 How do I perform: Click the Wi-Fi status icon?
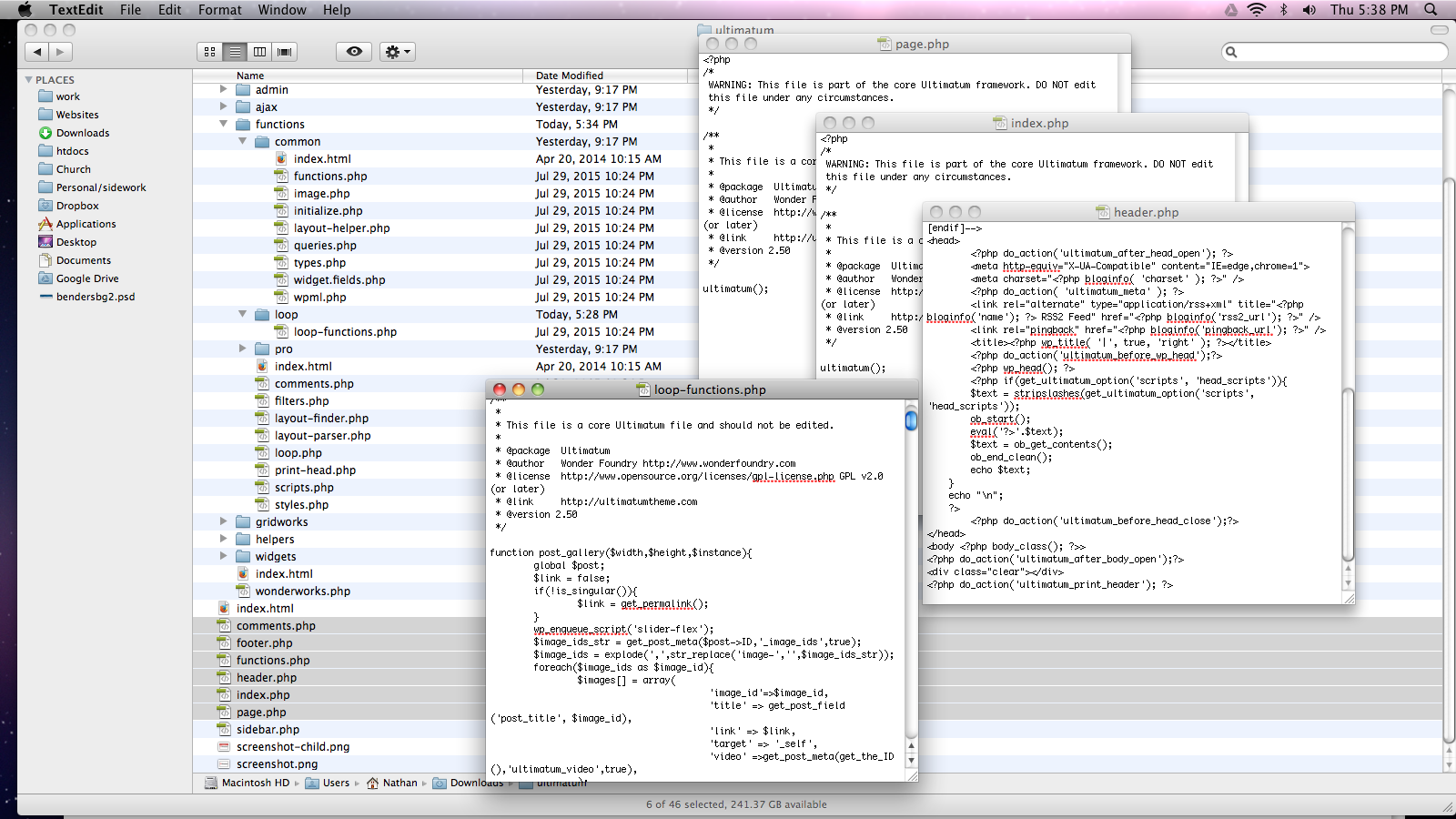(1257, 9)
